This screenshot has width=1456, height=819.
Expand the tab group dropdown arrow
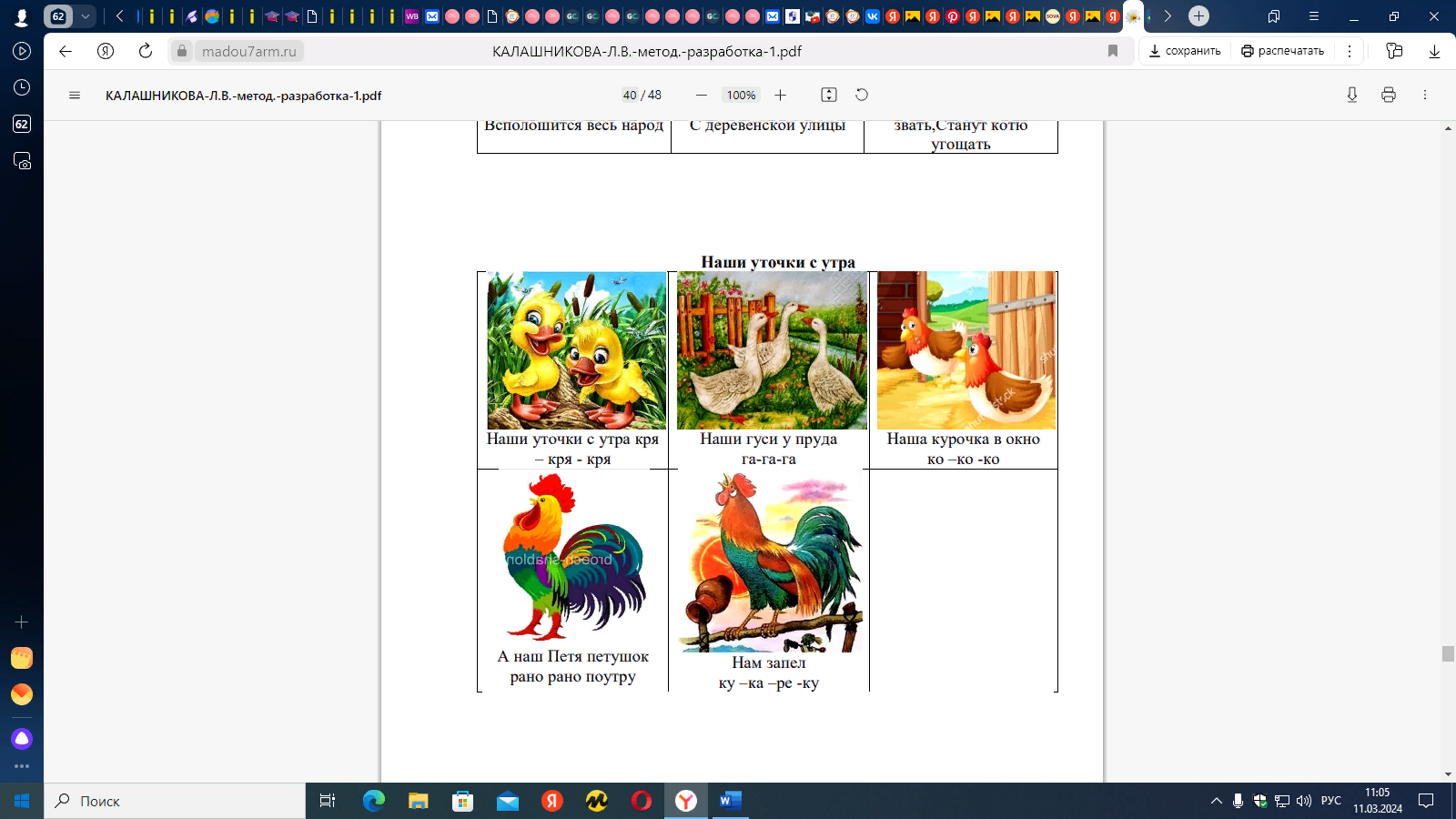[x=86, y=16]
